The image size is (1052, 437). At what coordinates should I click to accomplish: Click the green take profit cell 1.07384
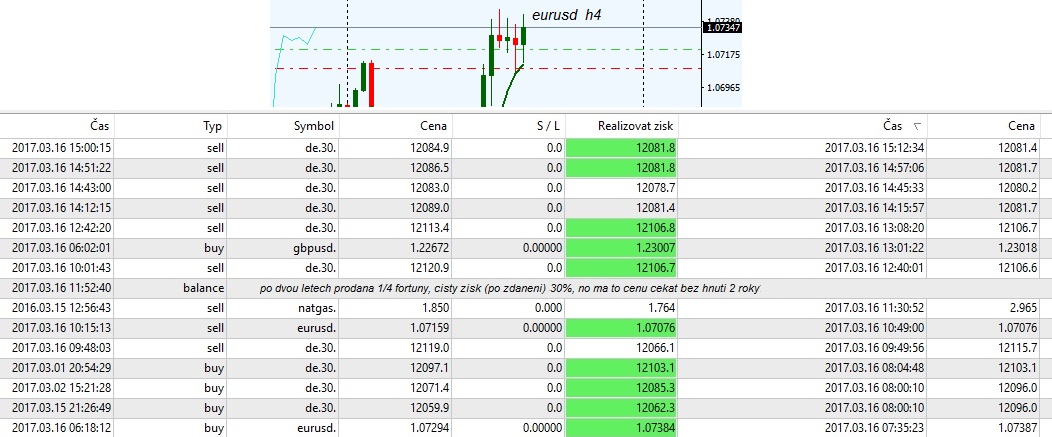621,428
